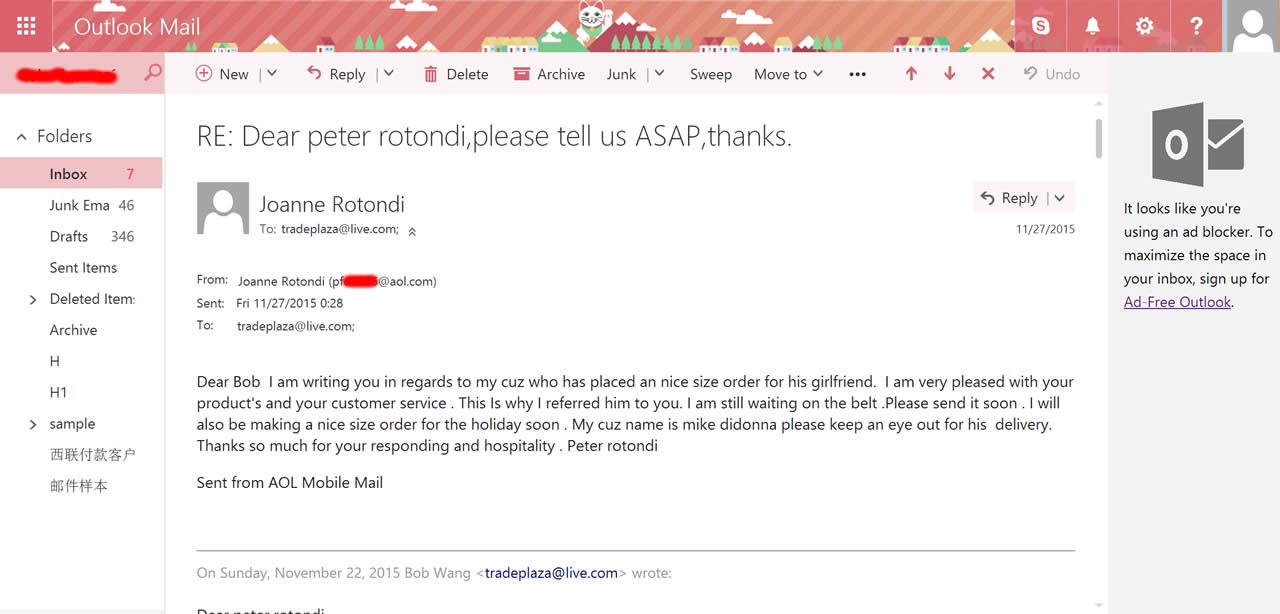Close the message with the red X
Image resolution: width=1280 pixels, height=614 pixels.
coord(988,74)
